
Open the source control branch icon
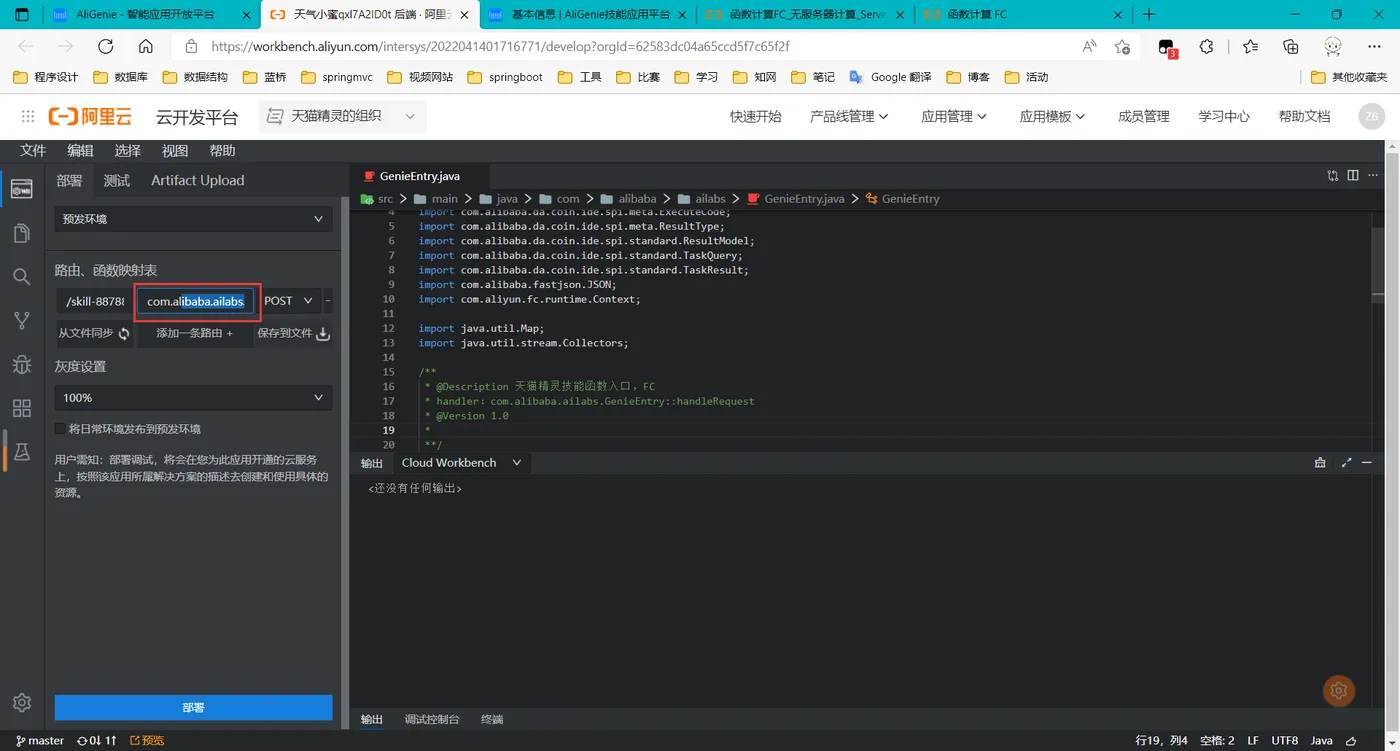pyautogui.click(x=21, y=321)
